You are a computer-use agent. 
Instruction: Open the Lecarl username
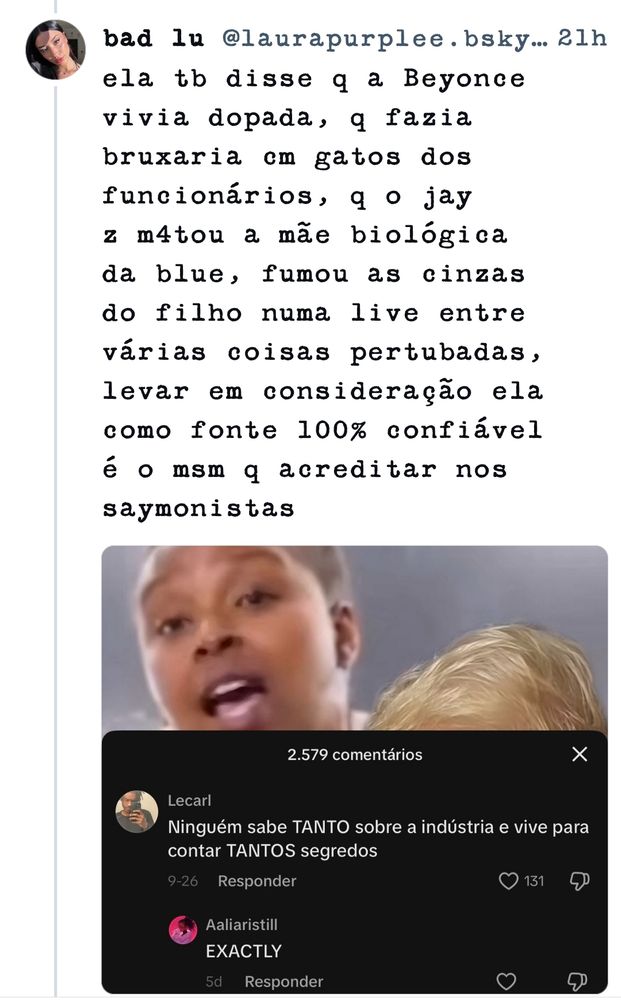189,800
